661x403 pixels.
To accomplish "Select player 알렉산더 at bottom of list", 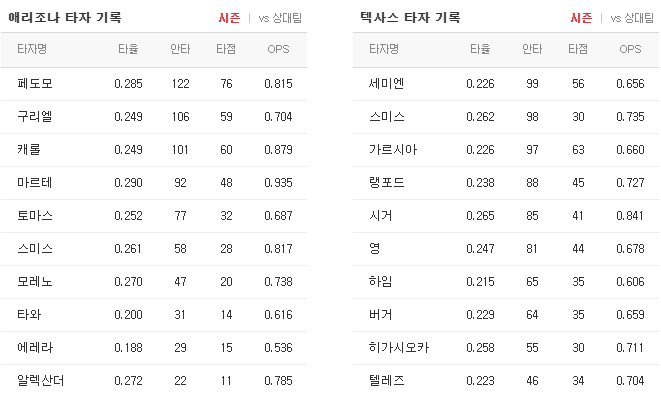I will click(40, 381).
